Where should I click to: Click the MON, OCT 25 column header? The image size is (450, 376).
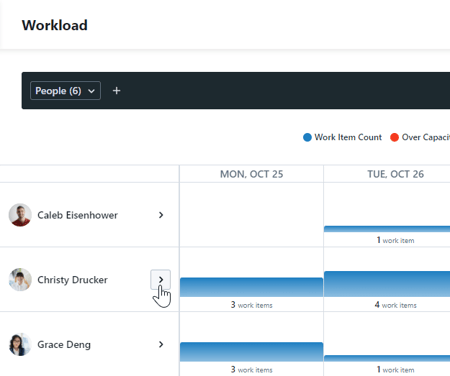[251, 174]
